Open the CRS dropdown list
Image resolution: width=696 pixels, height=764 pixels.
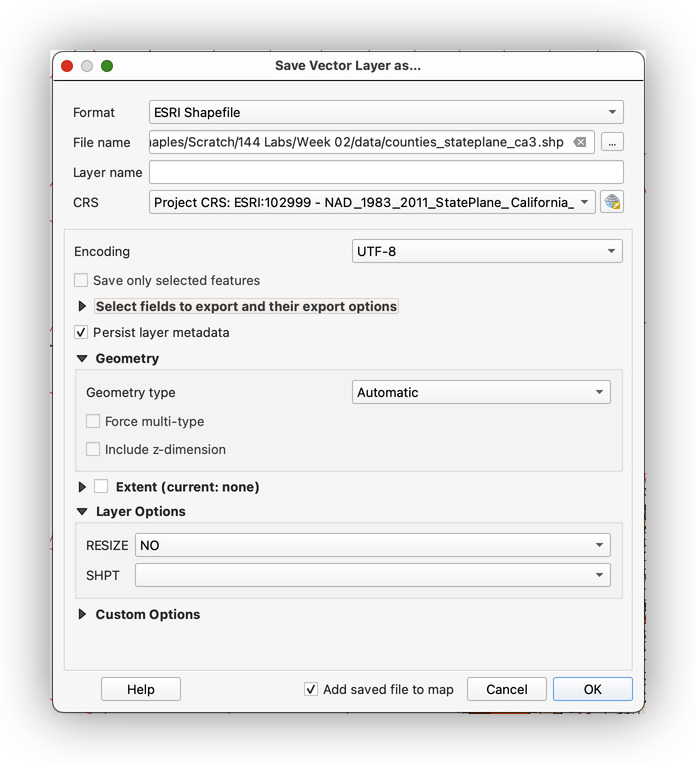[x=372, y=202]
